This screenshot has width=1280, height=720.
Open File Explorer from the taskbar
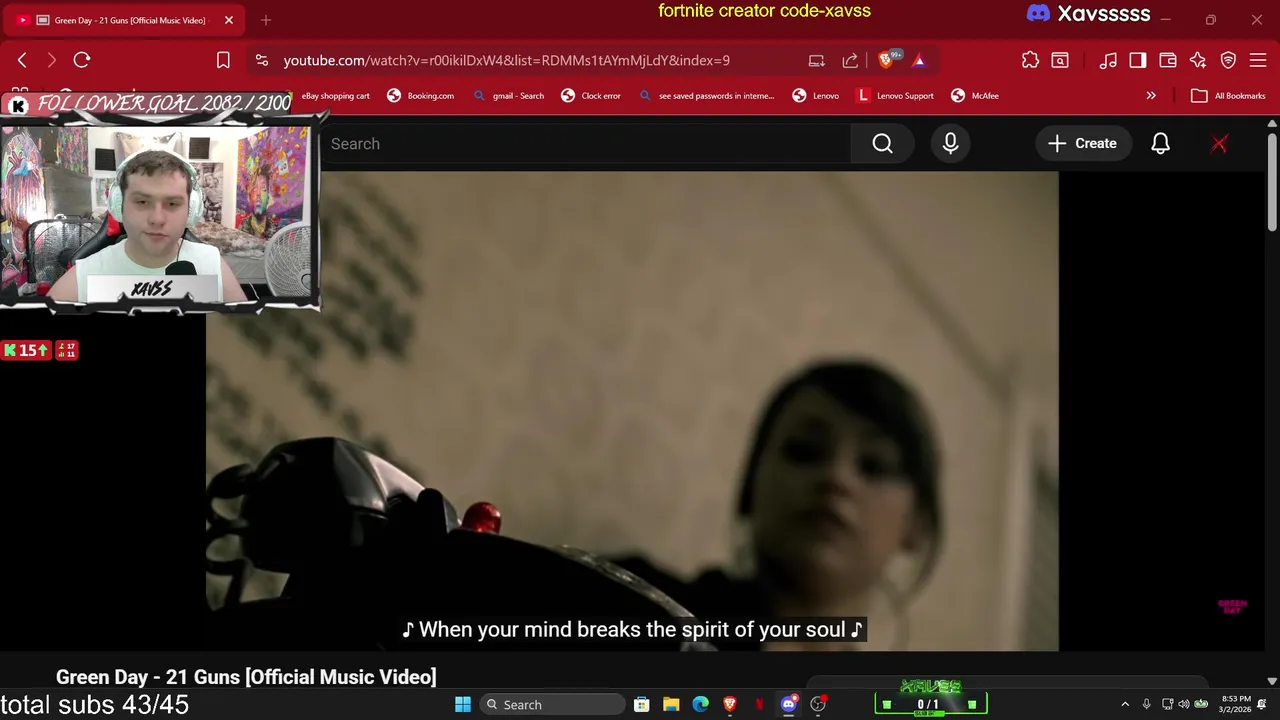(x=671, y=705)
